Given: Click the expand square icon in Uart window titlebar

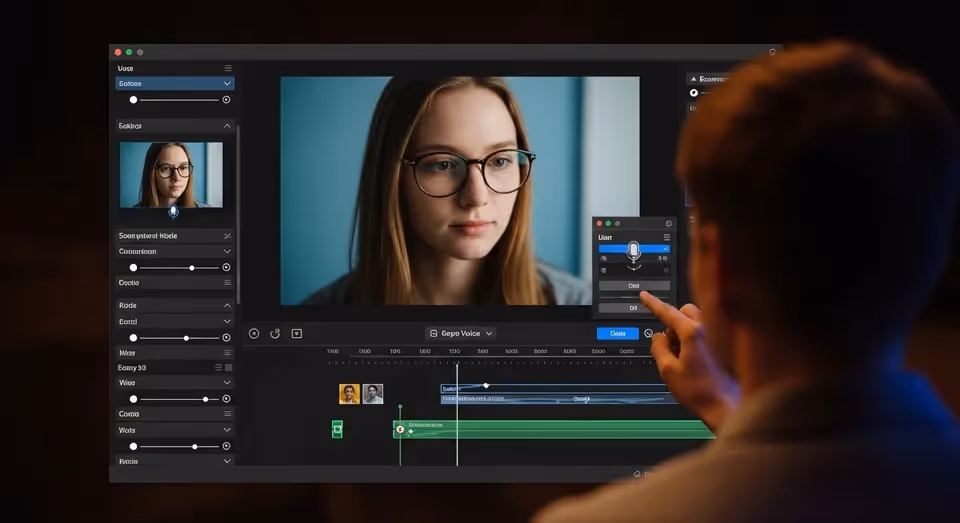Looking at the screenshot, I should 669,224.
